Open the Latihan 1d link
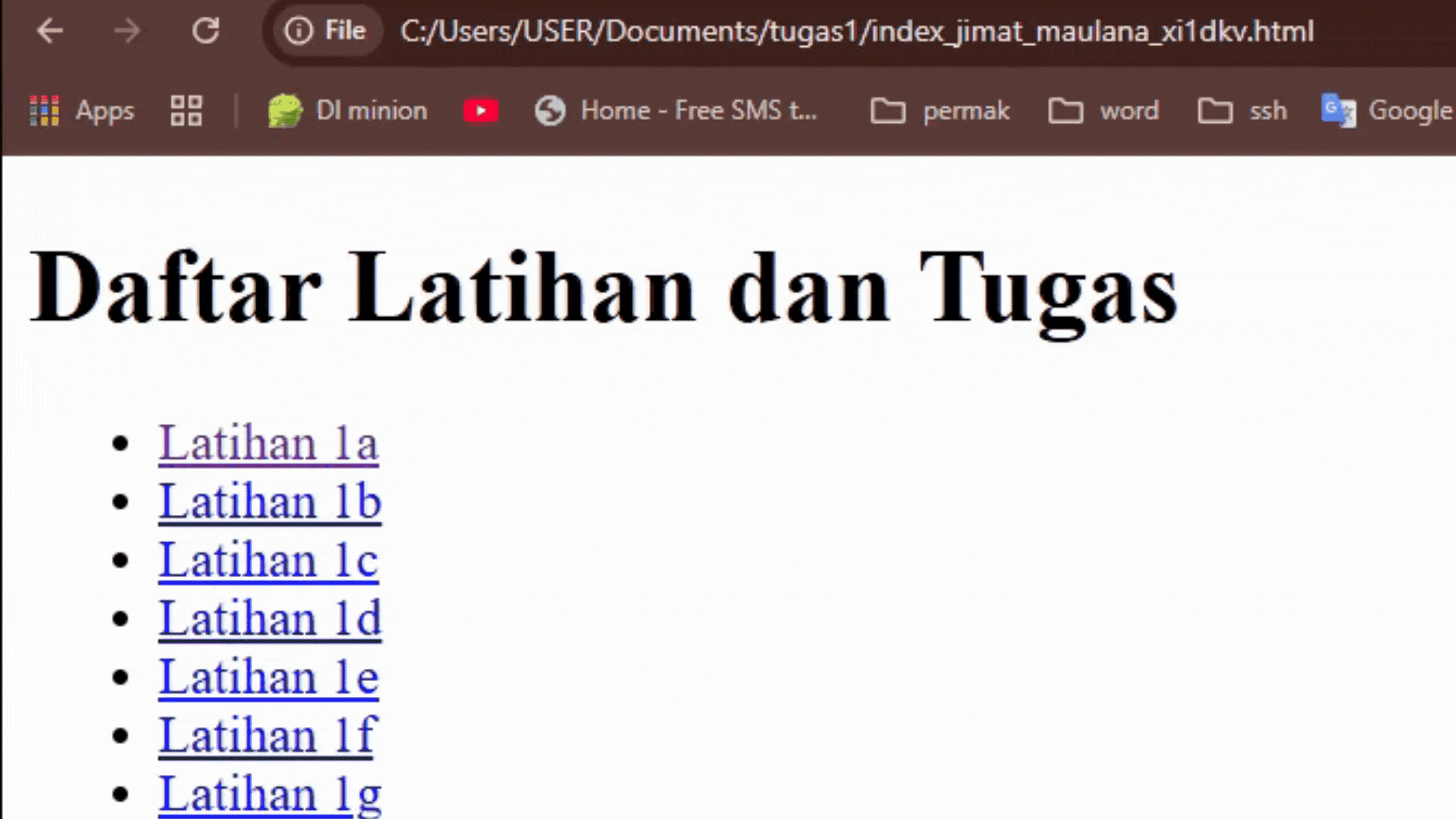 [x=269, y=618]
